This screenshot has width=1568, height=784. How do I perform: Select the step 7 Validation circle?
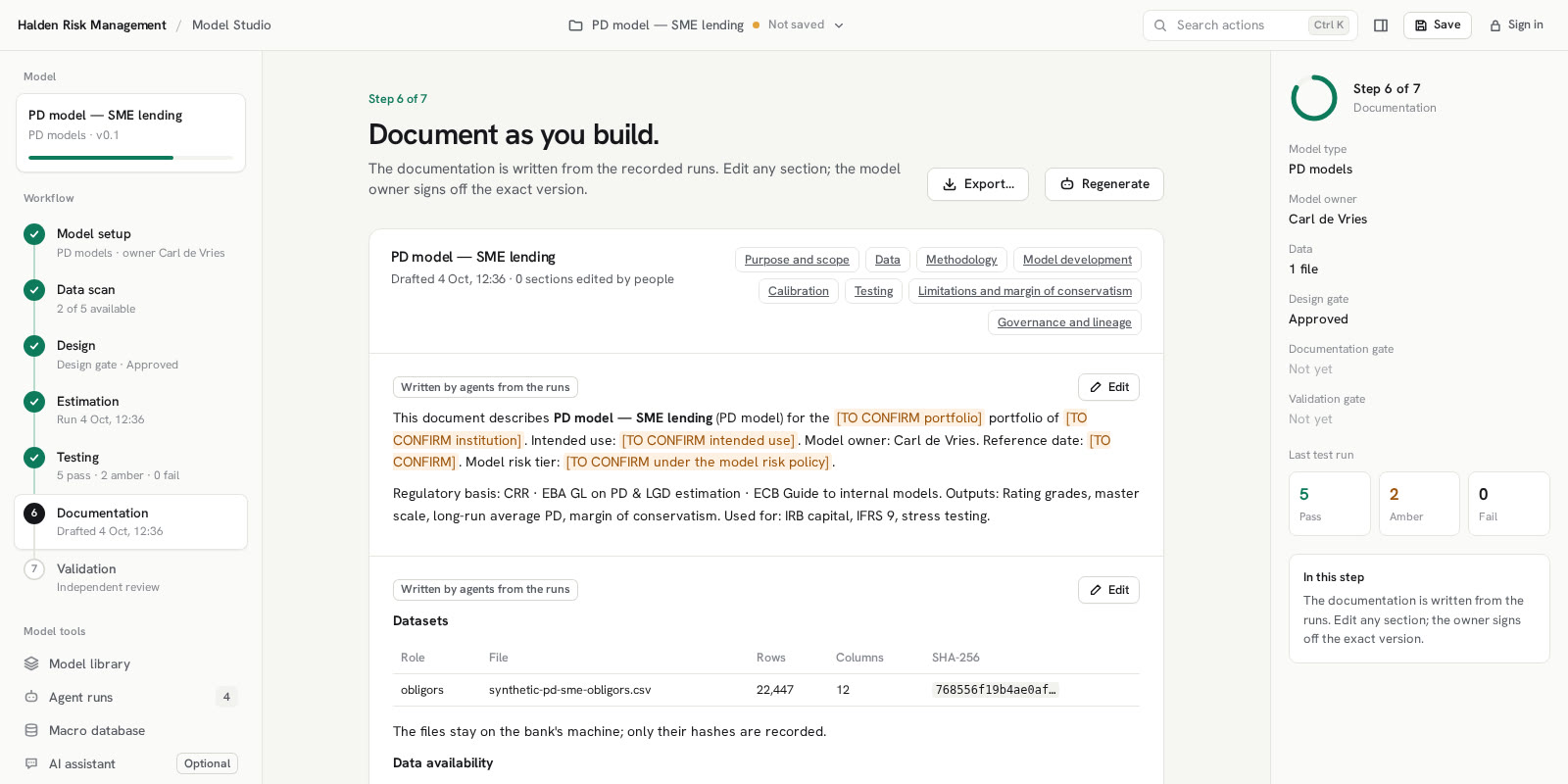[34, 569]
